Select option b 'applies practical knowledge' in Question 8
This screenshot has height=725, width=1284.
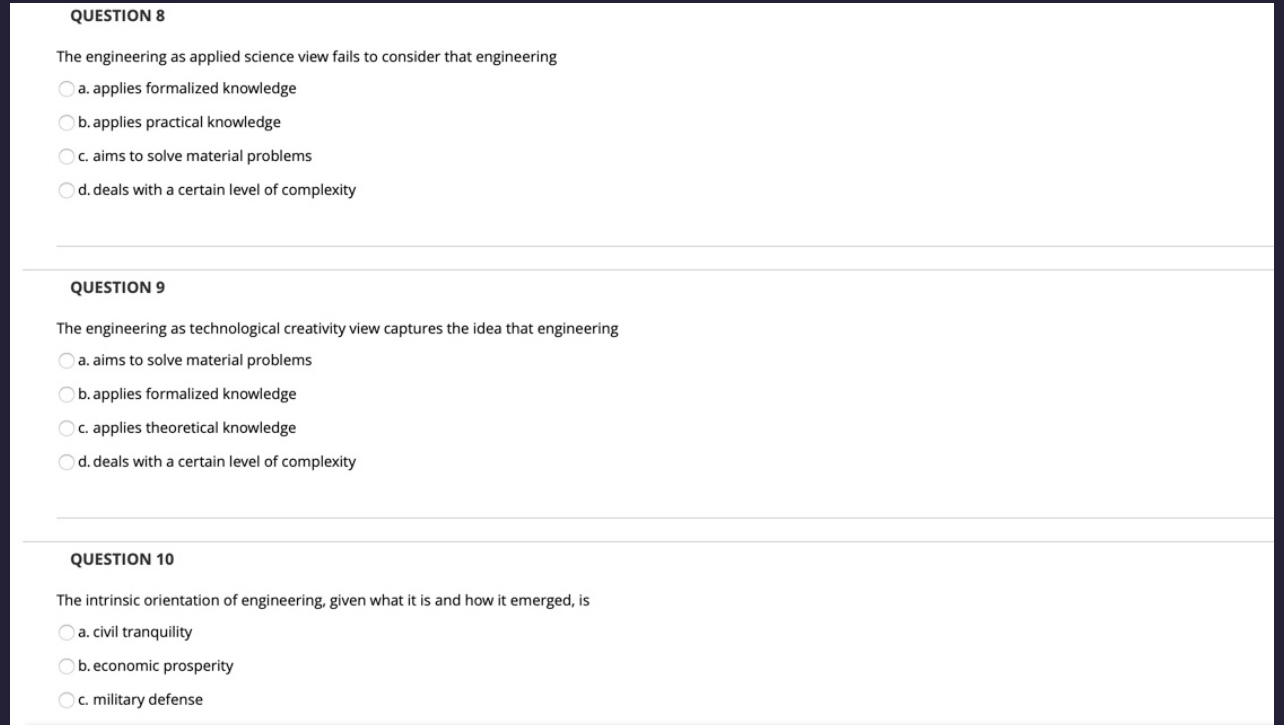(x=66, y=122)
